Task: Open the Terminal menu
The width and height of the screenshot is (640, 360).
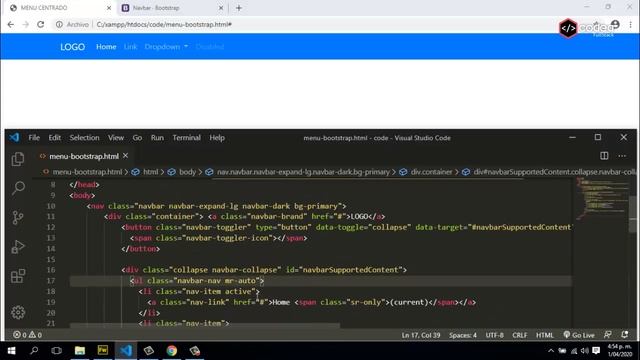Action: [x=187, y=138]
